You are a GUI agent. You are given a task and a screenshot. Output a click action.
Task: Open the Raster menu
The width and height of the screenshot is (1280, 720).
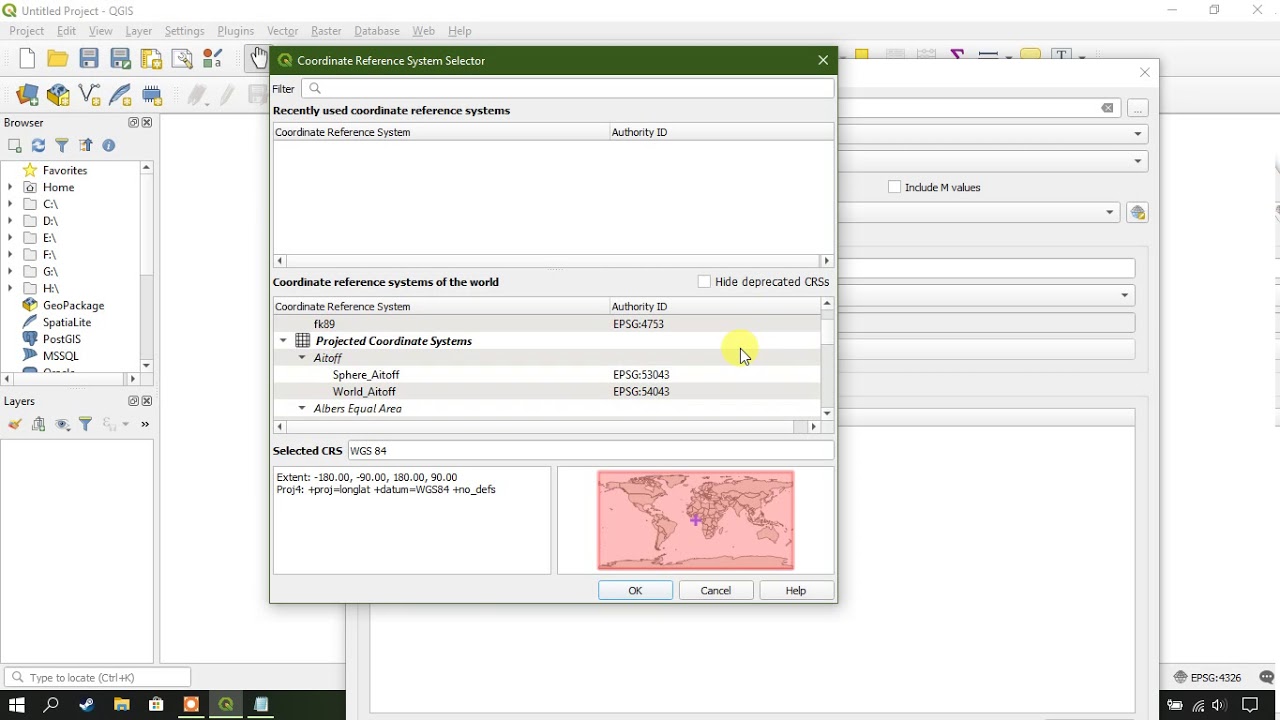tap(326, 31)
